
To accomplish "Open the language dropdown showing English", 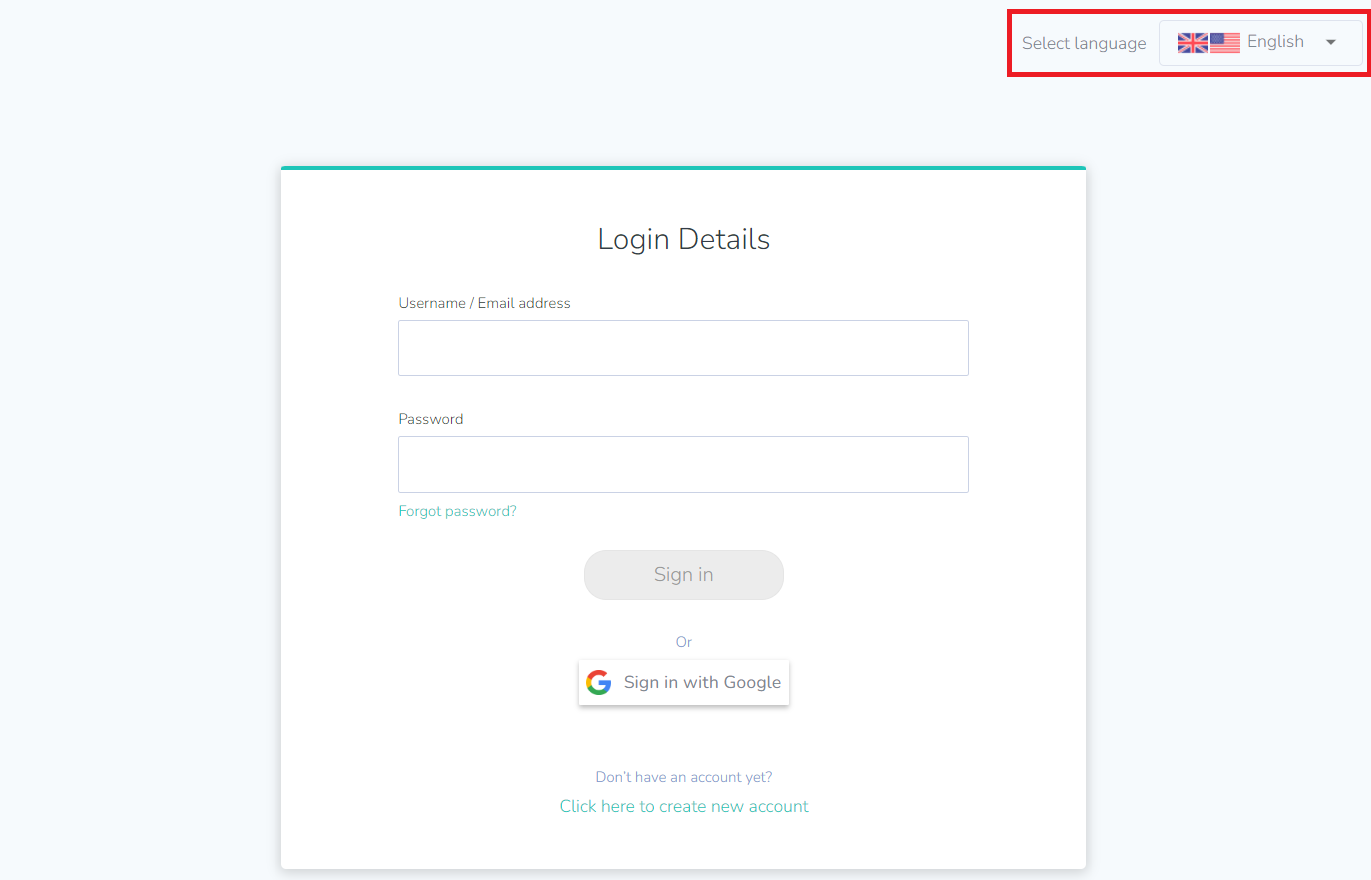I will 1261,43.
